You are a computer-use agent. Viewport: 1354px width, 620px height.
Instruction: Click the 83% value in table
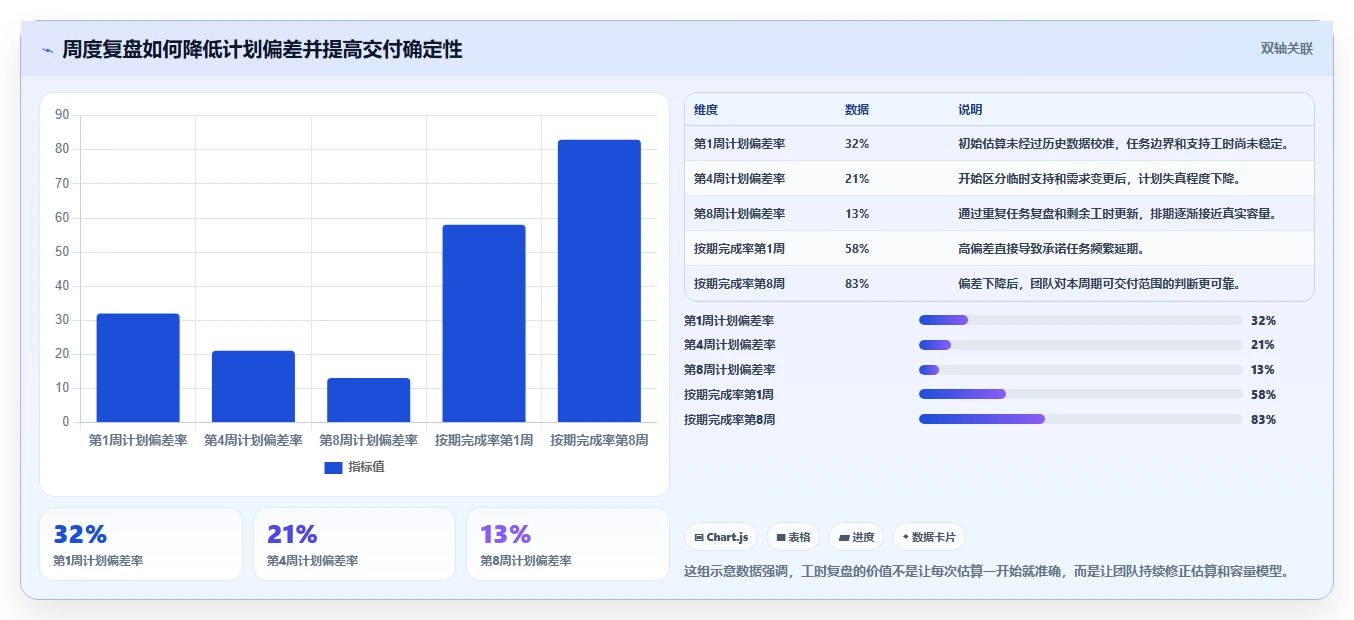857,284
